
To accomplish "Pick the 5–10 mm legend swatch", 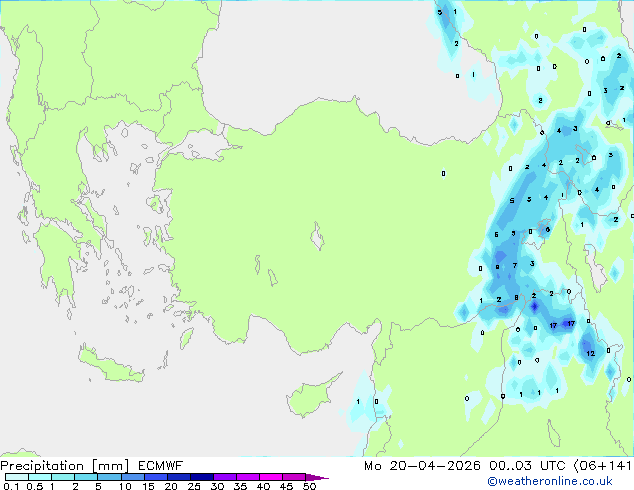I will click(x=109, y=477).
